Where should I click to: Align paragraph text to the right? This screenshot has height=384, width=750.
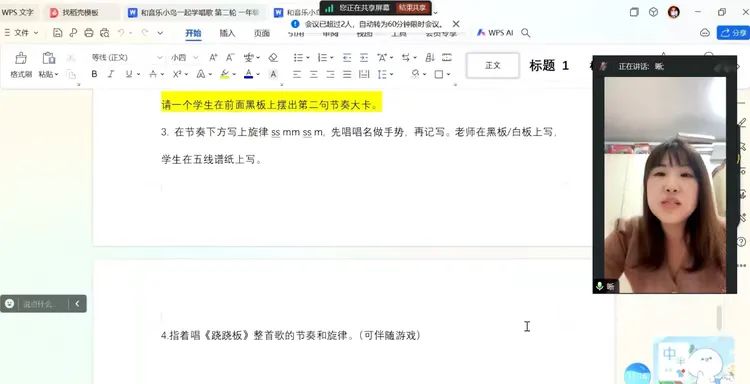click(331, 74)
